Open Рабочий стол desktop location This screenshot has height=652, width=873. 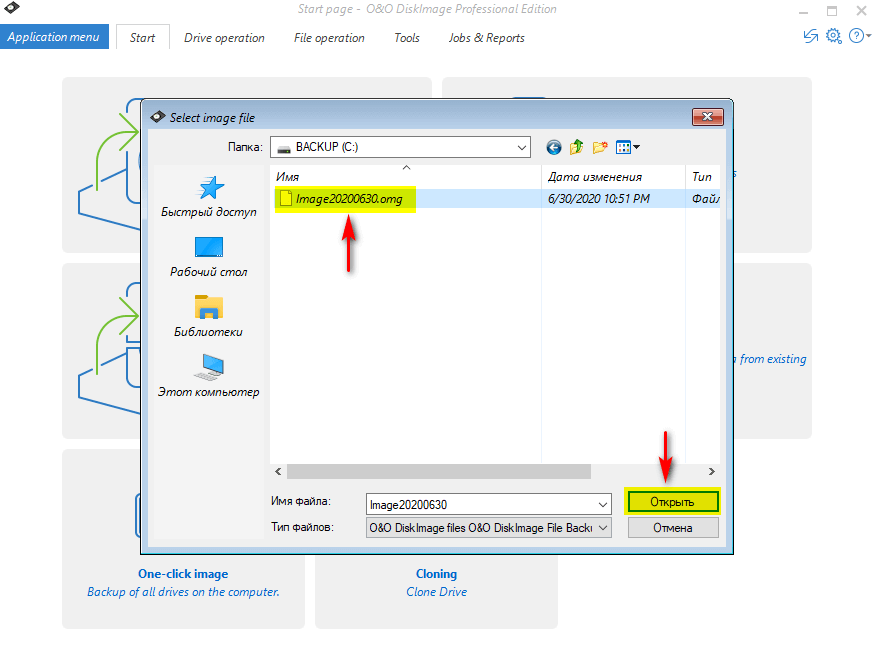coord(209,257)
